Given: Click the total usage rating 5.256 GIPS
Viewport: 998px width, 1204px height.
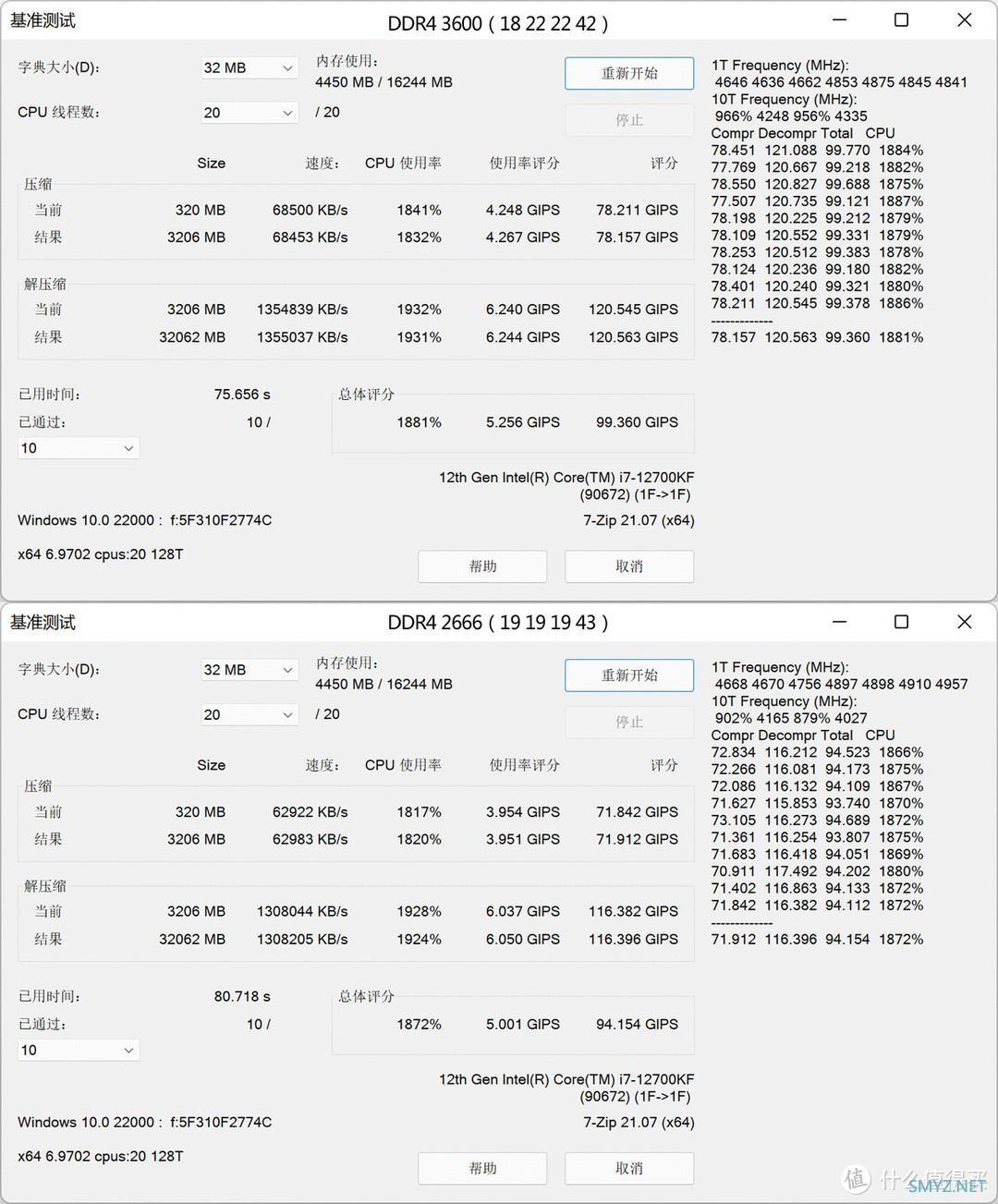Looking at the screenshot, I should [523, 422].
